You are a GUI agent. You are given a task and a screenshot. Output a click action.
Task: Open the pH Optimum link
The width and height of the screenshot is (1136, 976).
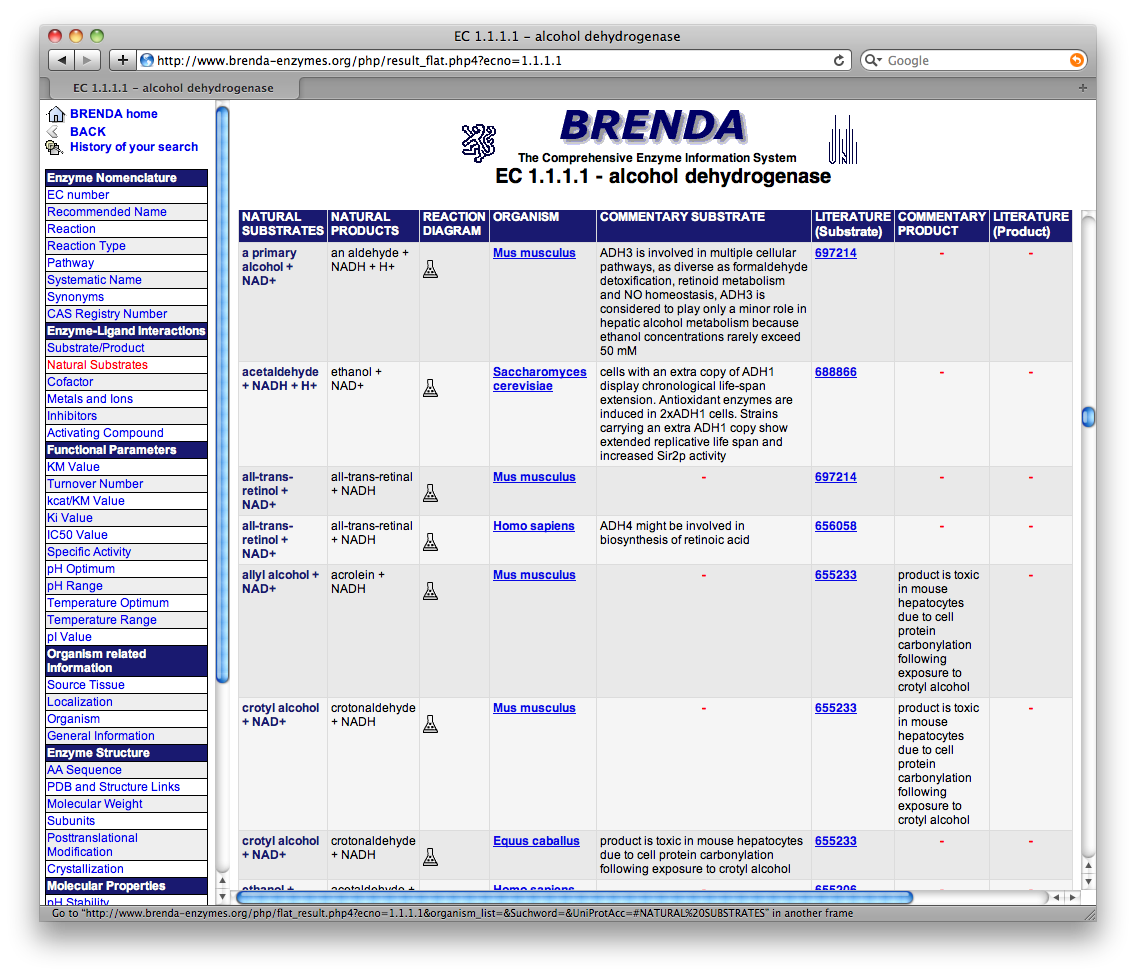point(81,569)
